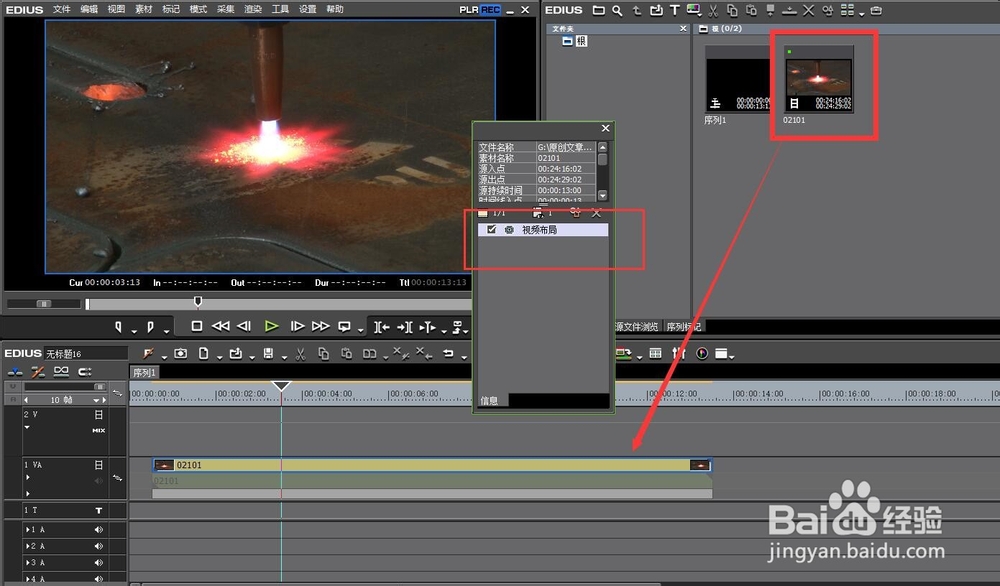Click the fast forward double-arrow button
This screenshot has height=586, width=1000.
coord(321,326)
